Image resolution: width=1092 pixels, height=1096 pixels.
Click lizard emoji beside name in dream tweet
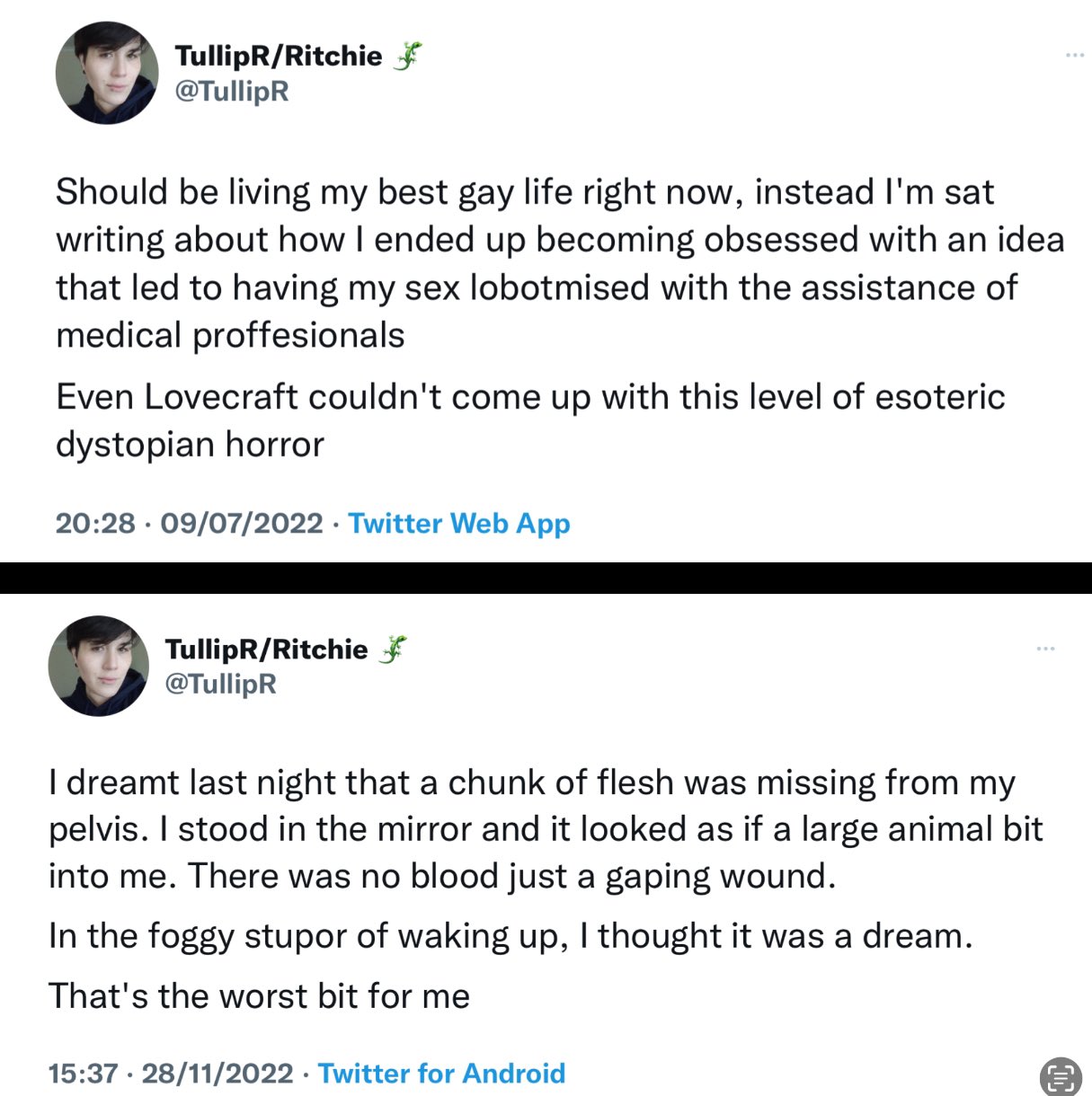(x=393, y=649)
